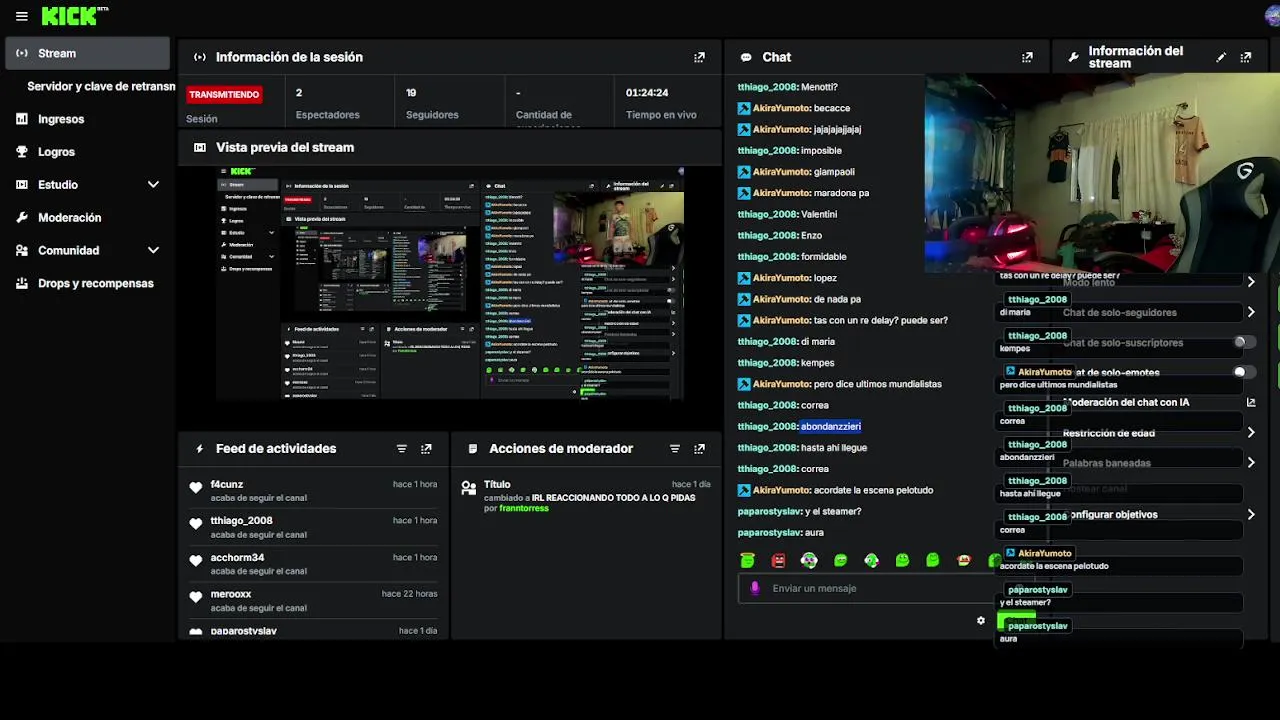Pop out the Feed de actividades panel

(426, 449)
